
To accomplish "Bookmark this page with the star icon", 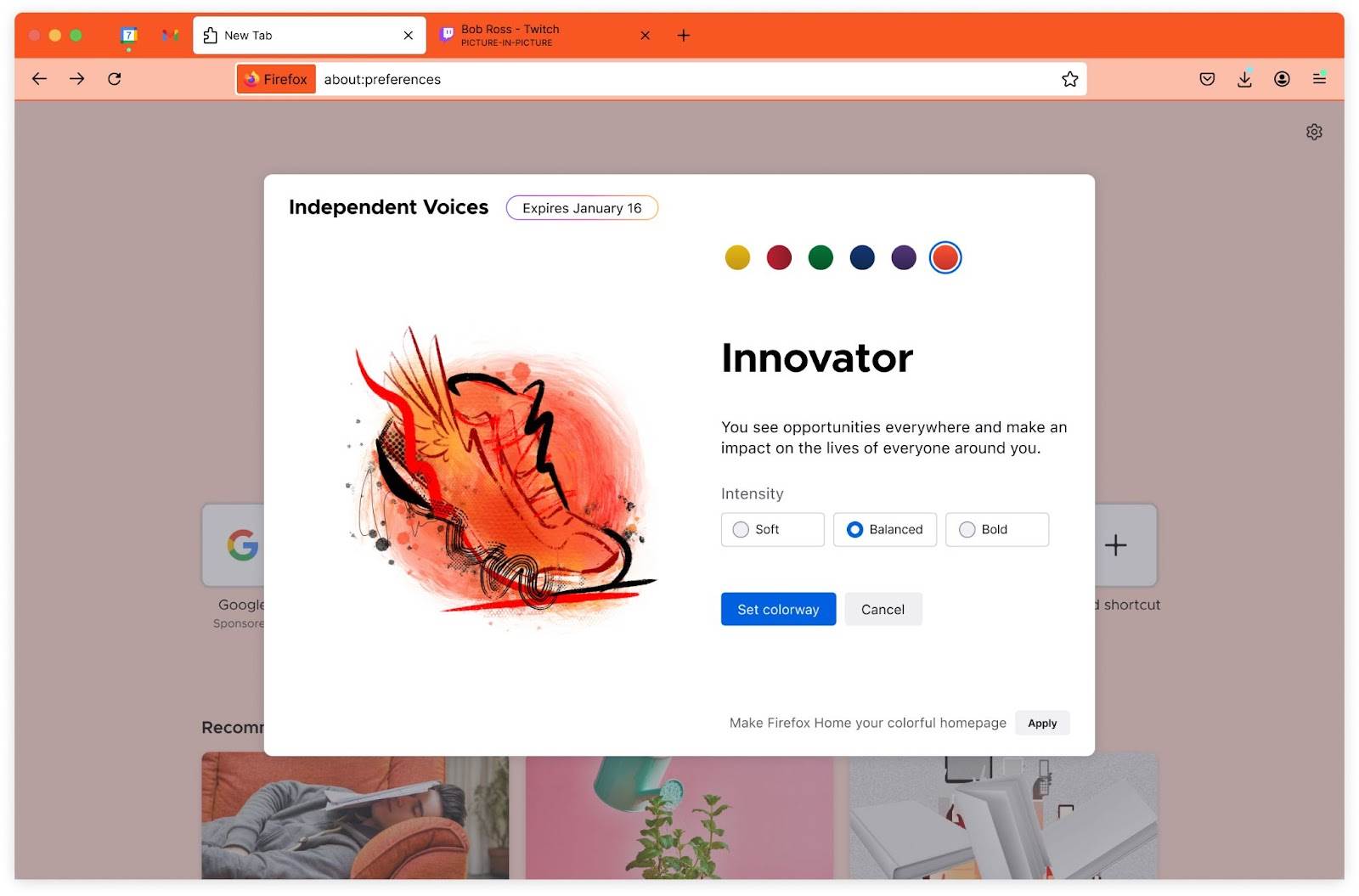I will pos(1069,79).
